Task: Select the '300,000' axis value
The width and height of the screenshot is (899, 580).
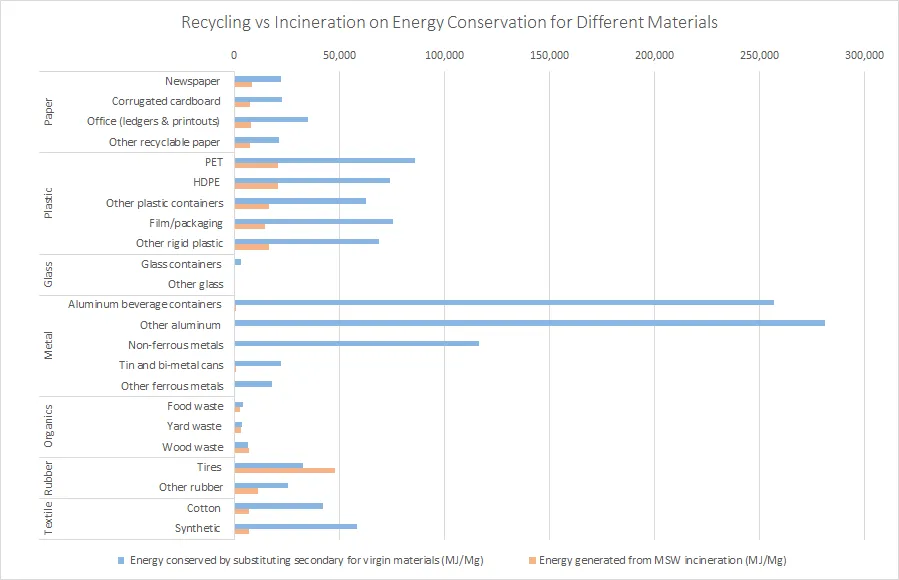Action: click(865, 56)
